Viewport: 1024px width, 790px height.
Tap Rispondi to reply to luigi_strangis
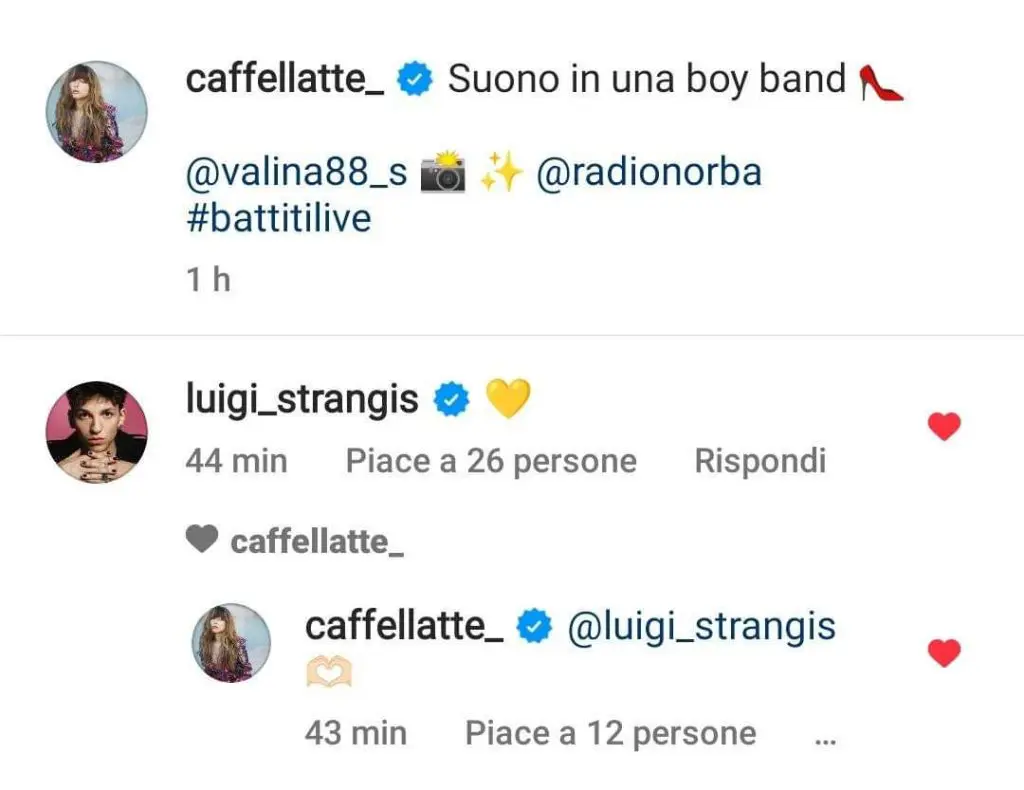coord(760,461)
